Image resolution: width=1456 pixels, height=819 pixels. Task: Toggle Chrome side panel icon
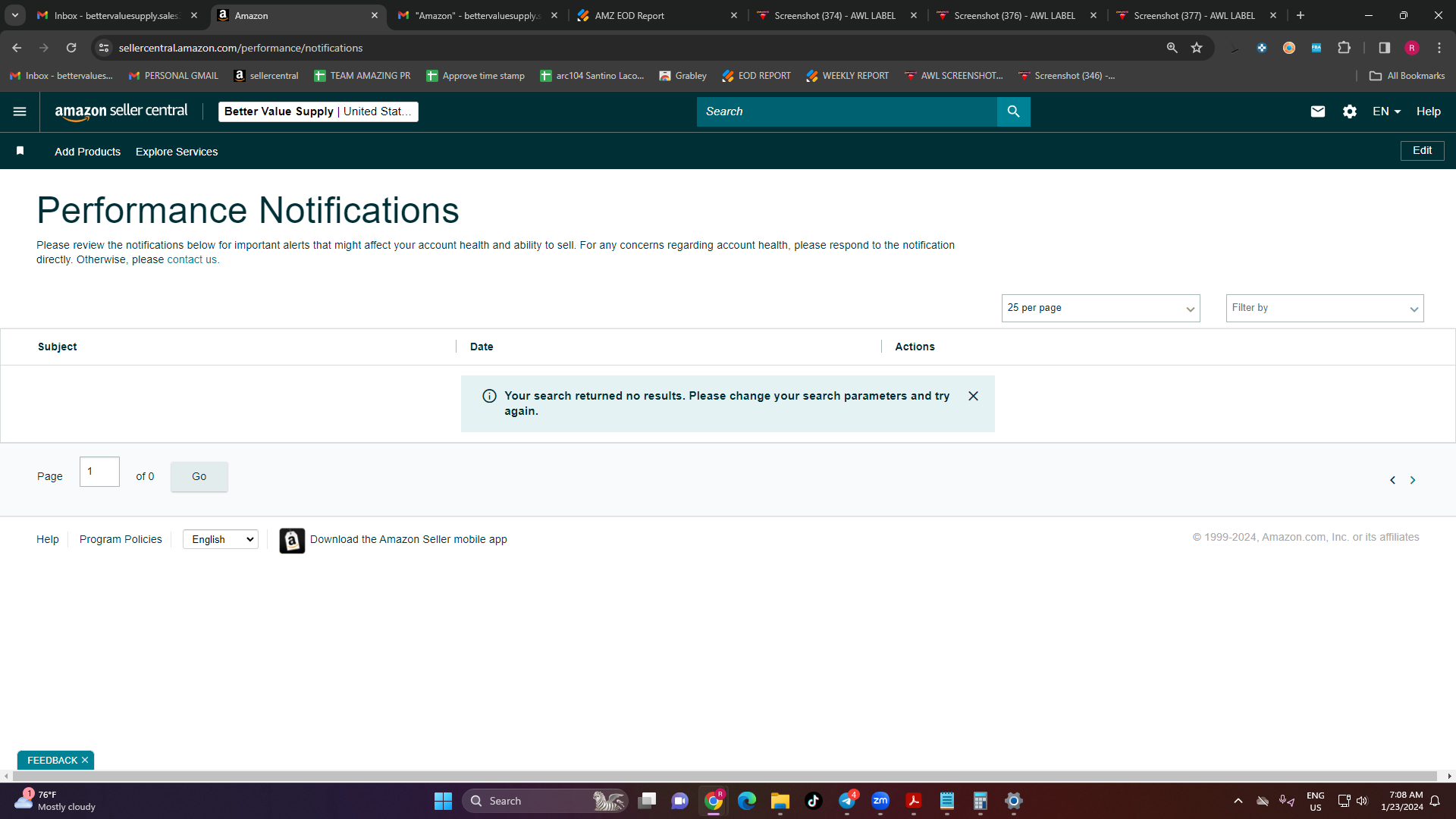pyautogui.click(x=1385, y=48)
